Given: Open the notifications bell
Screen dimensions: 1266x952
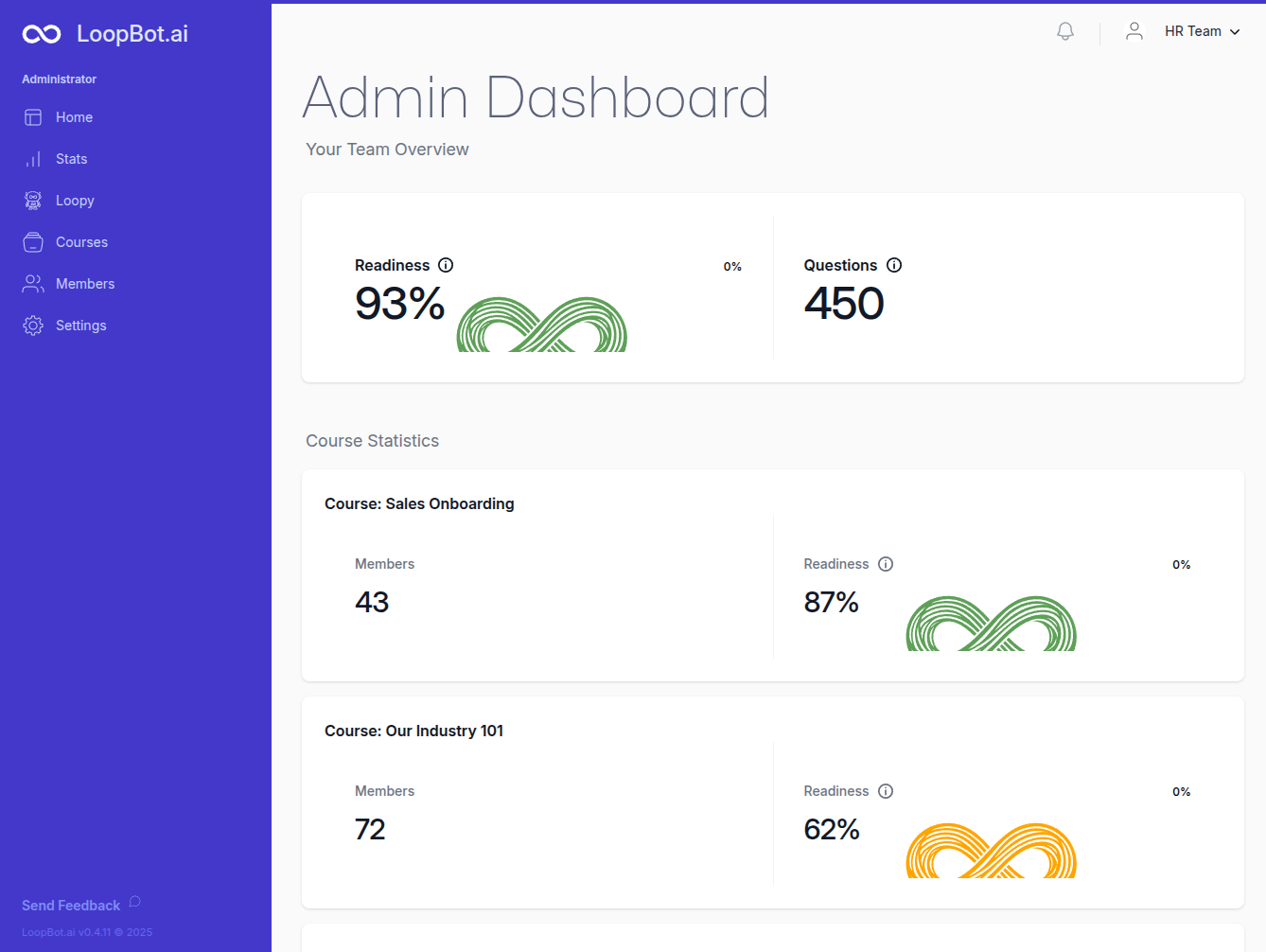Looking at the screenshot, I should tap(1065, 31).
